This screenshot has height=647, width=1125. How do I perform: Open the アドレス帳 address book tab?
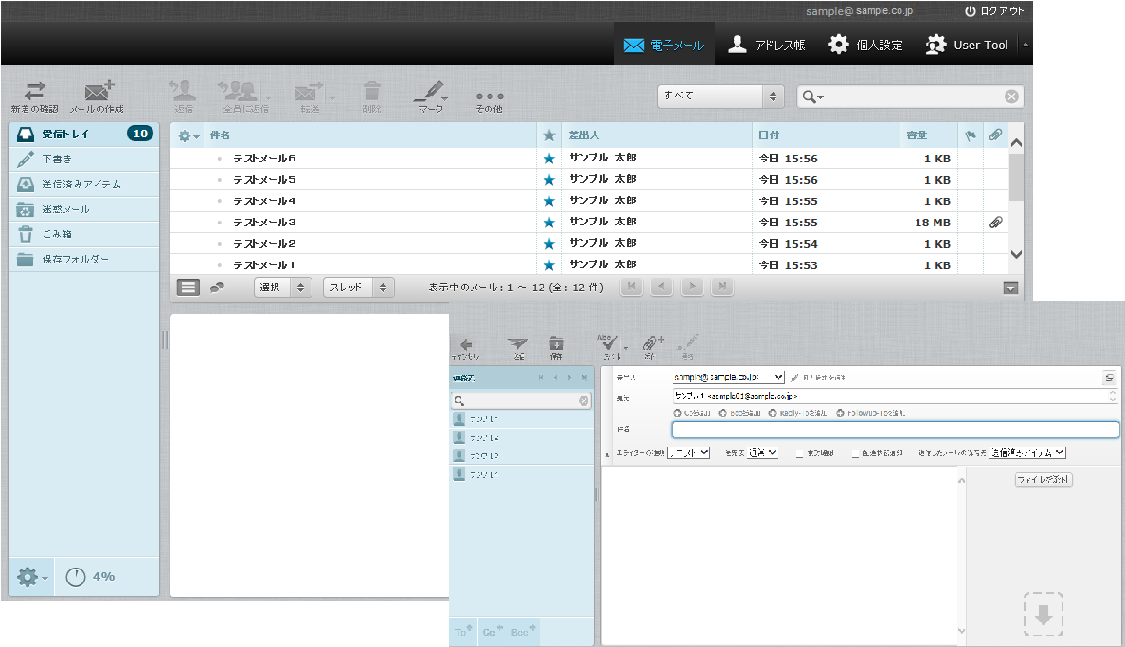[x=766, y=45]
